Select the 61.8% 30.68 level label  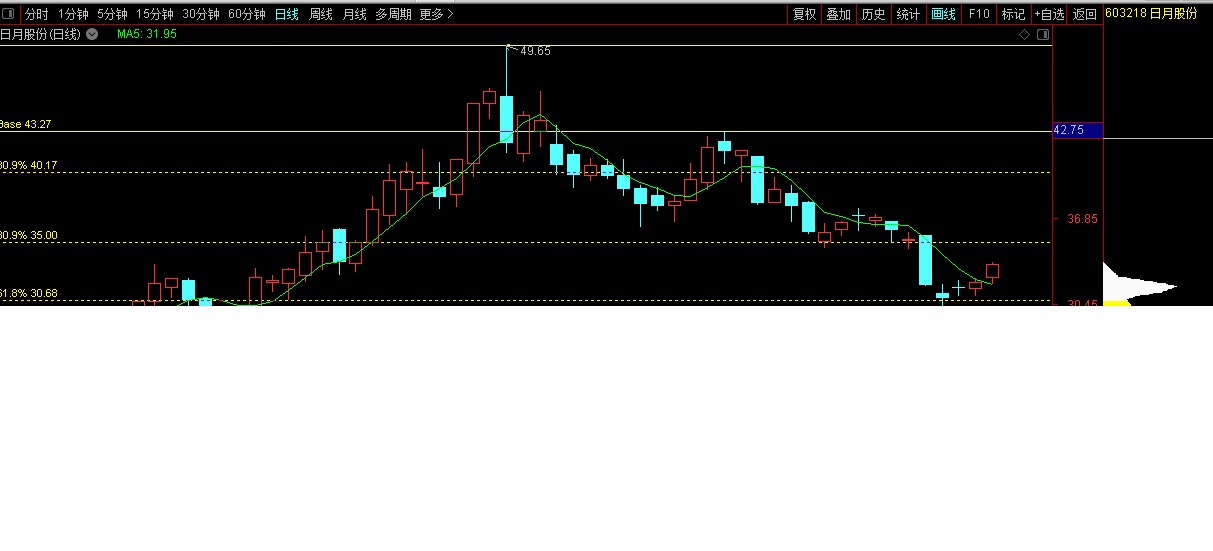click(28, 293)
